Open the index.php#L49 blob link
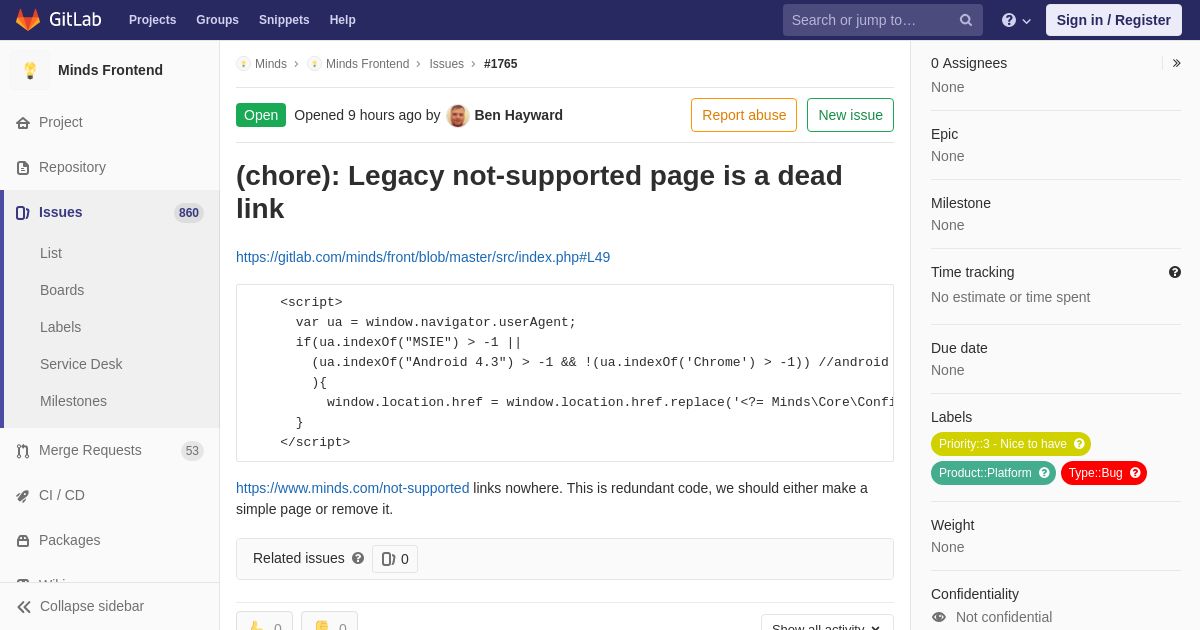This screenshot has height=630, width=1200. click(x=423, y=257)
